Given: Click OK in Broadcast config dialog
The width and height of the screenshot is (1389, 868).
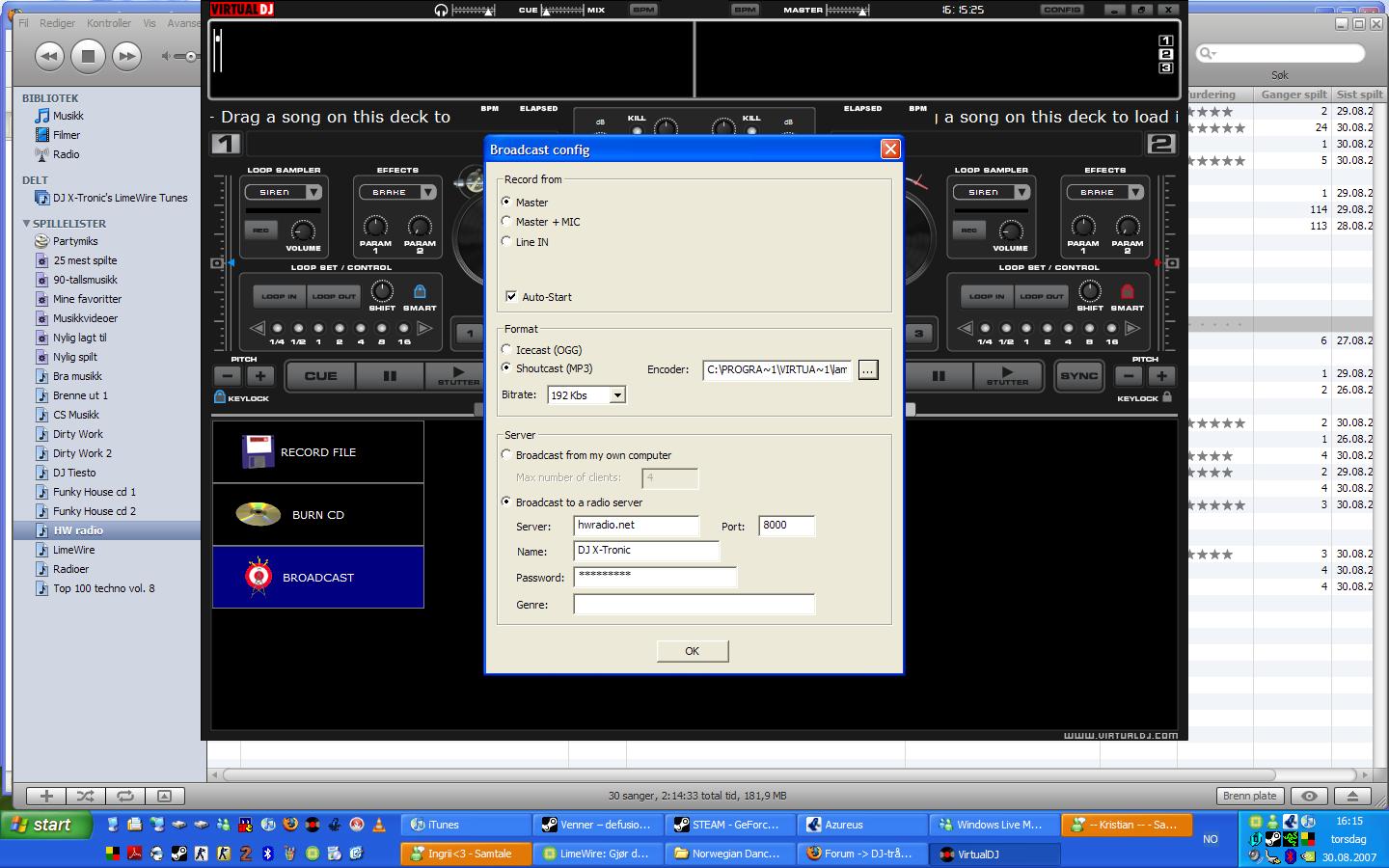Looking at the screenshot, I should click(x=693, y=651).
